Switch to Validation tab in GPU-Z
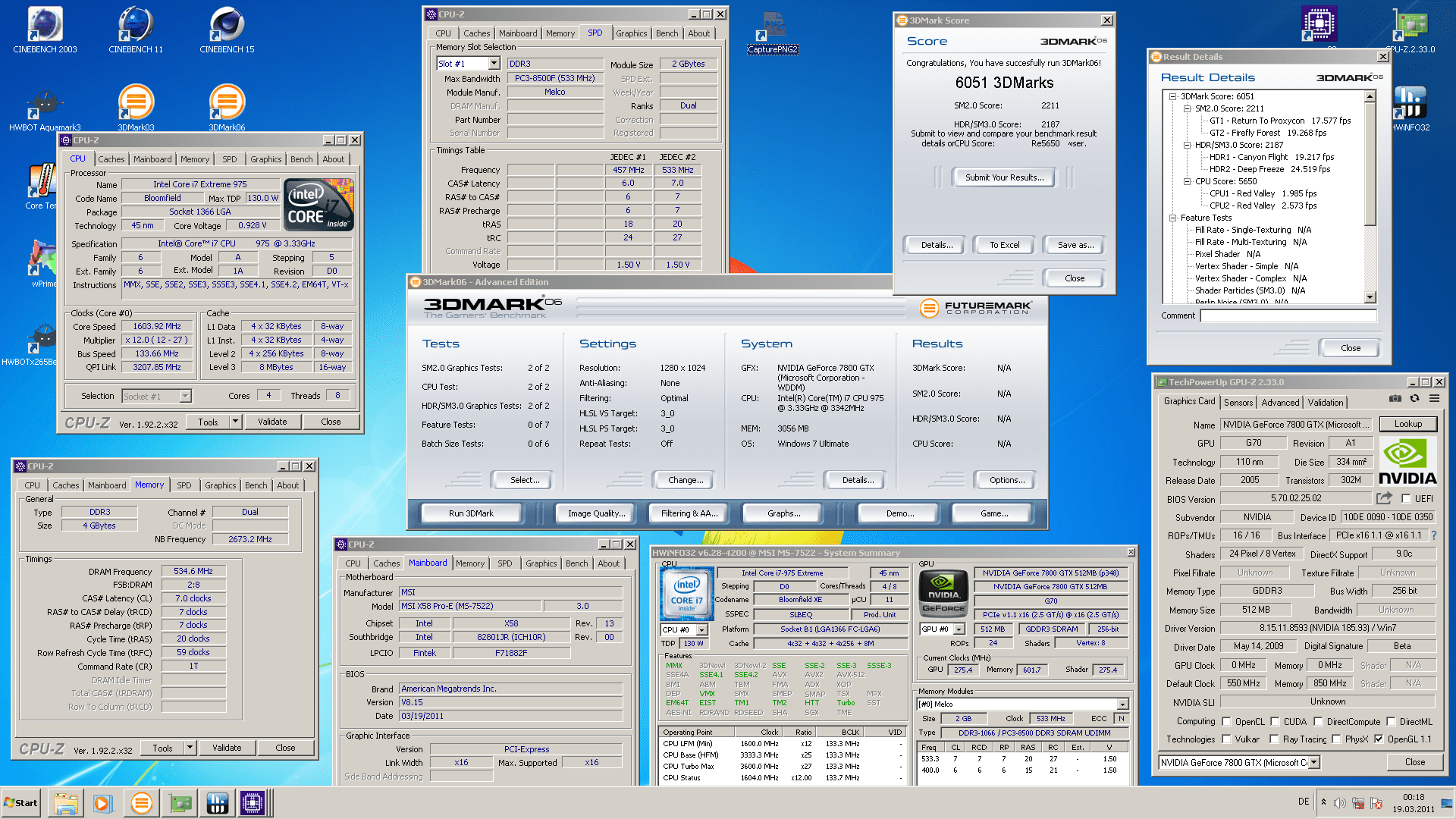This screenshot has width=1456, height=819. [x=1326, y=403]
